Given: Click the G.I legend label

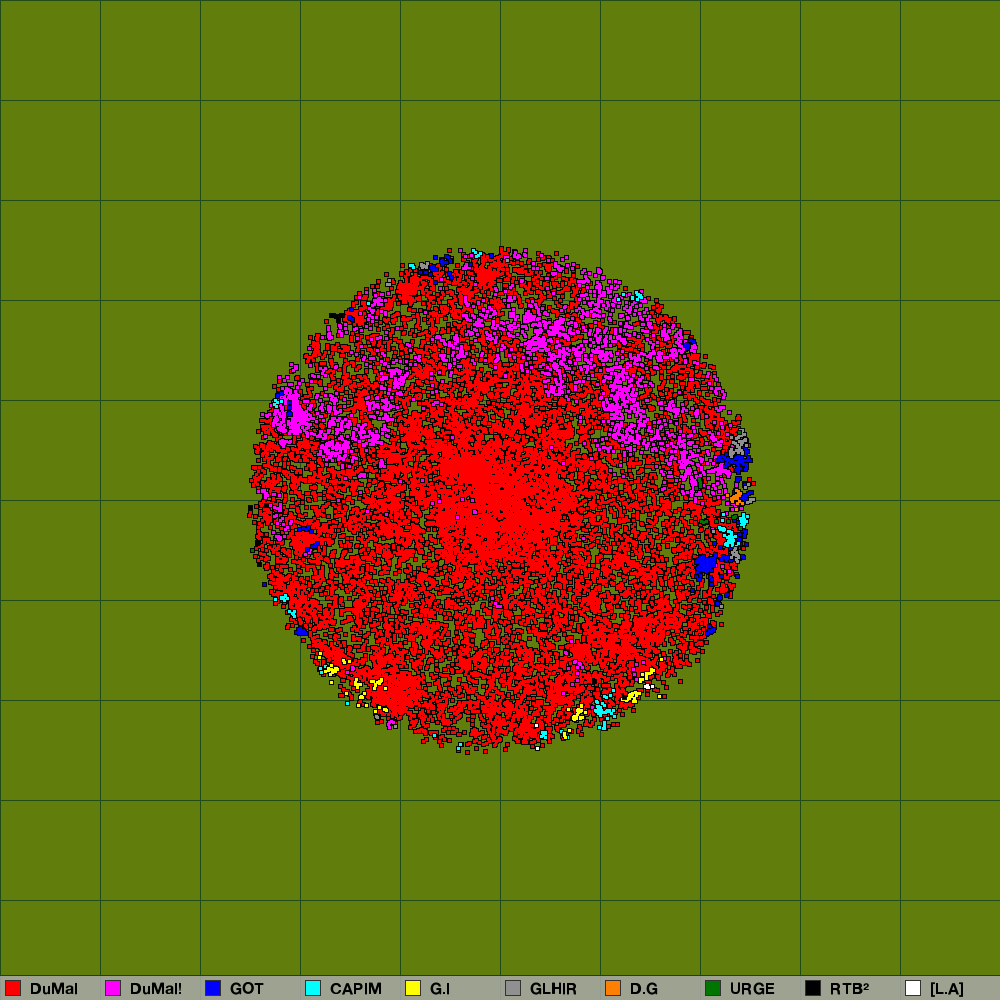Looking at the screenshot, I should (440, 989).
